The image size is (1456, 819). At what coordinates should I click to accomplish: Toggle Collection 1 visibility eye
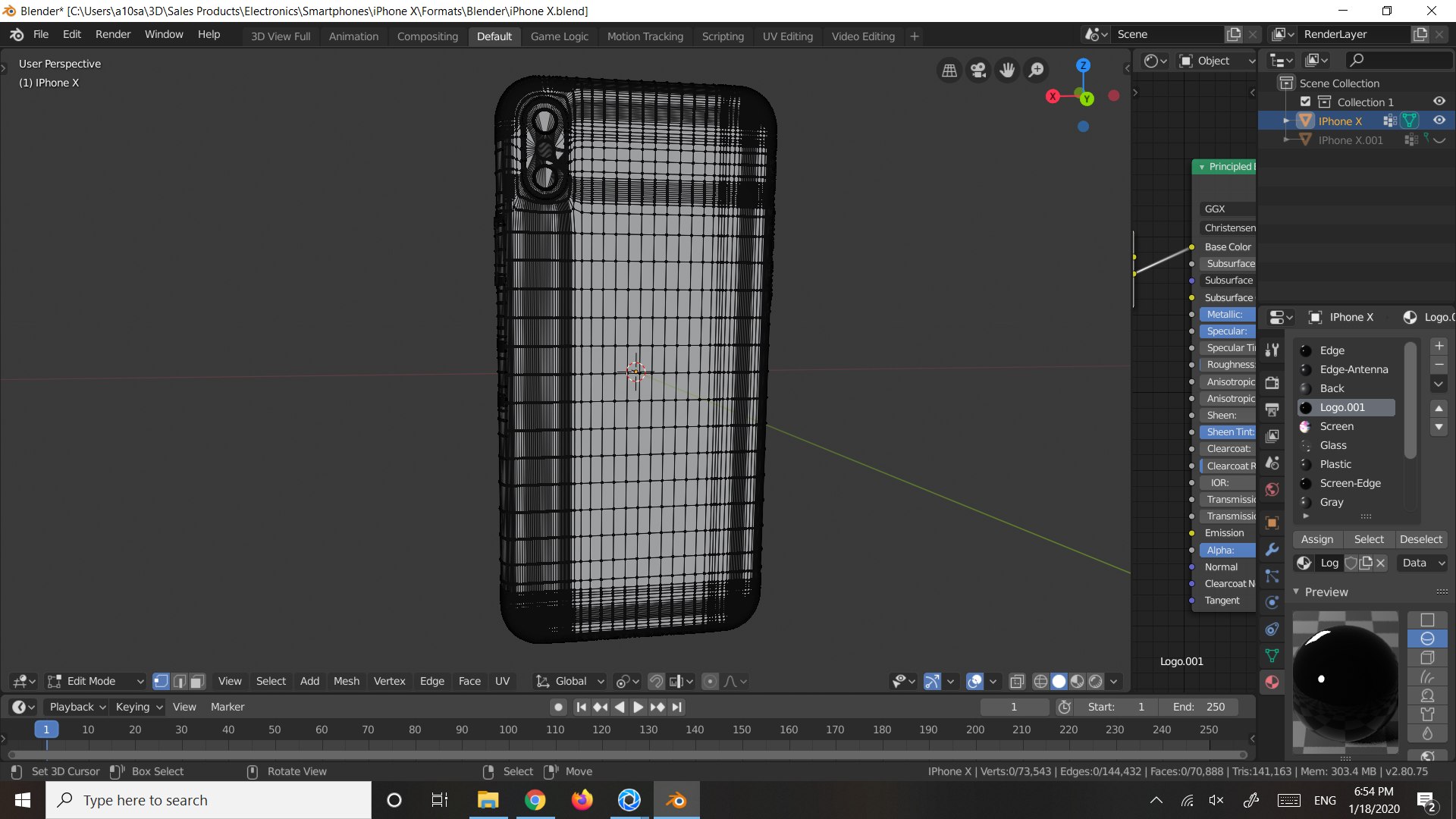[x=1439, y=102]
